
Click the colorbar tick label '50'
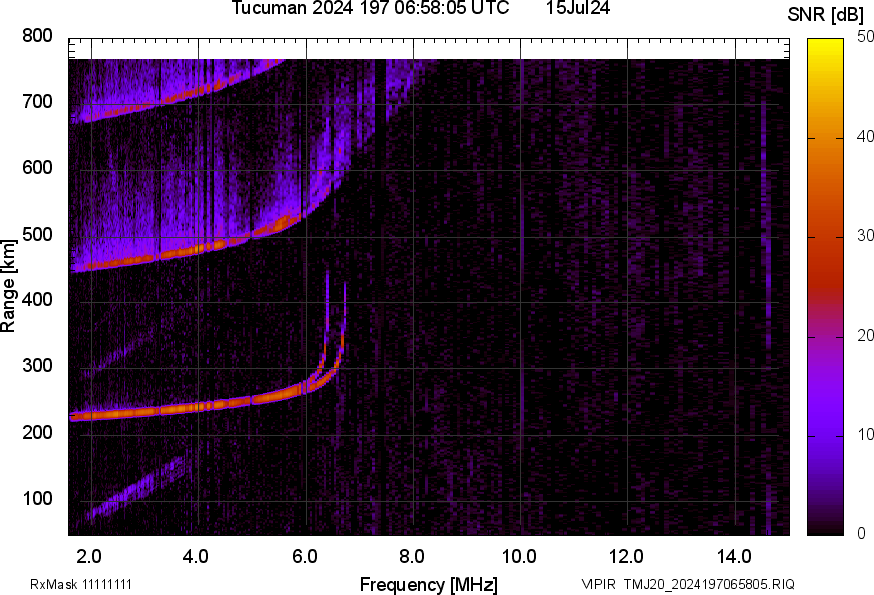tap(866, 37)
